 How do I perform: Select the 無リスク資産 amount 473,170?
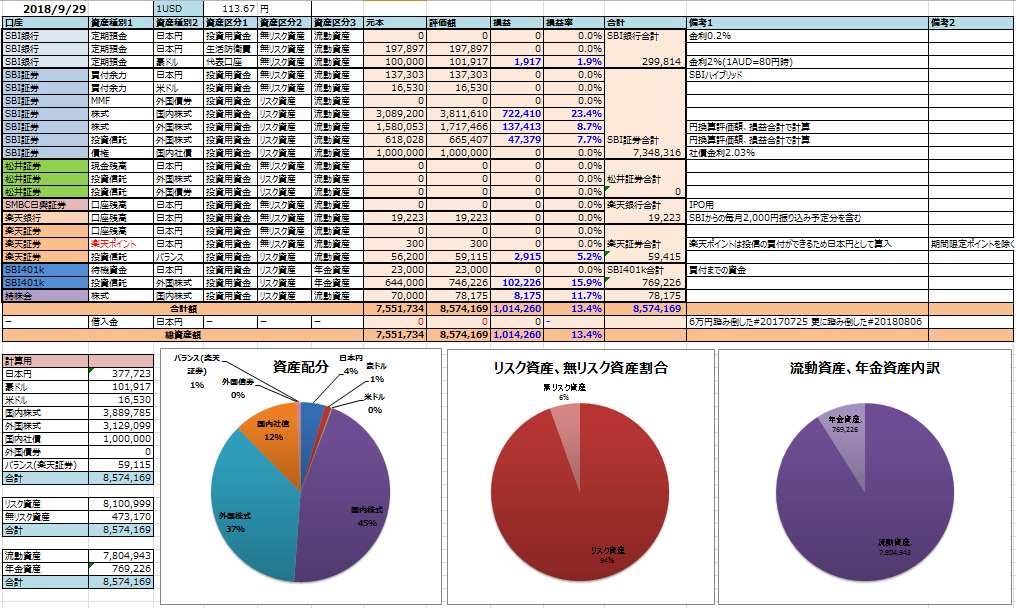(121, 517)
